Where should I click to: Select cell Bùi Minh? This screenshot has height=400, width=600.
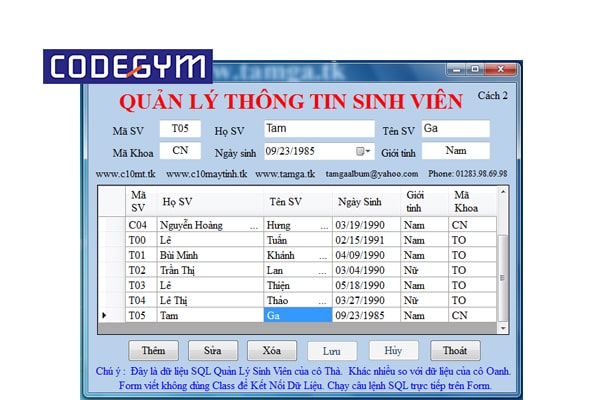210,255
